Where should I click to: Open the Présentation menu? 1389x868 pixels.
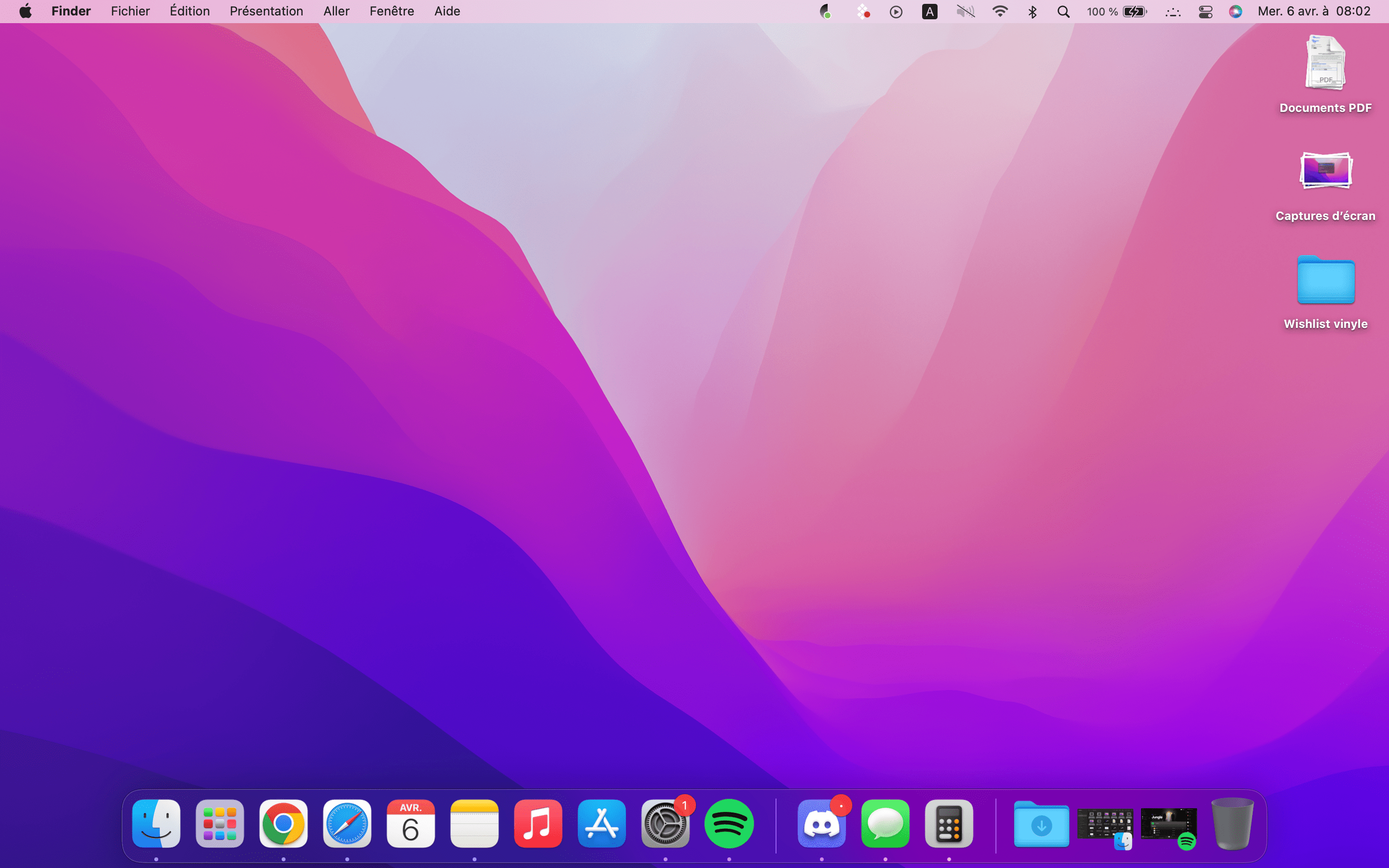pyautogui.click(x=266, y=12)
